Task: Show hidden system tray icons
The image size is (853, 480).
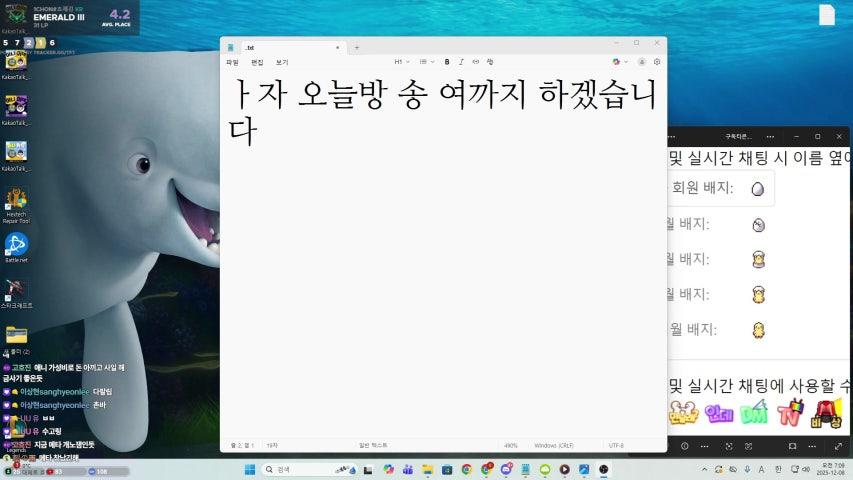Action: click(704, 469)
